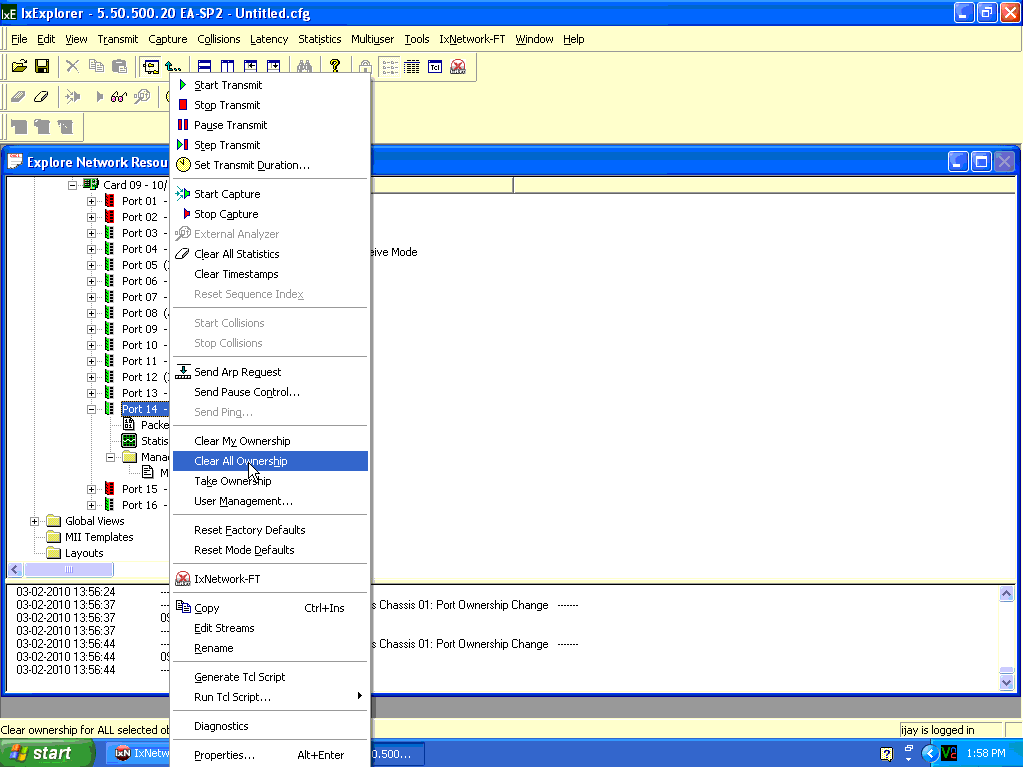Screen dimensions: 1023x767
Task: Launch IxNetwork-FT from the toolbar icon
Action: pyautogui.click(x=458, y=66)
